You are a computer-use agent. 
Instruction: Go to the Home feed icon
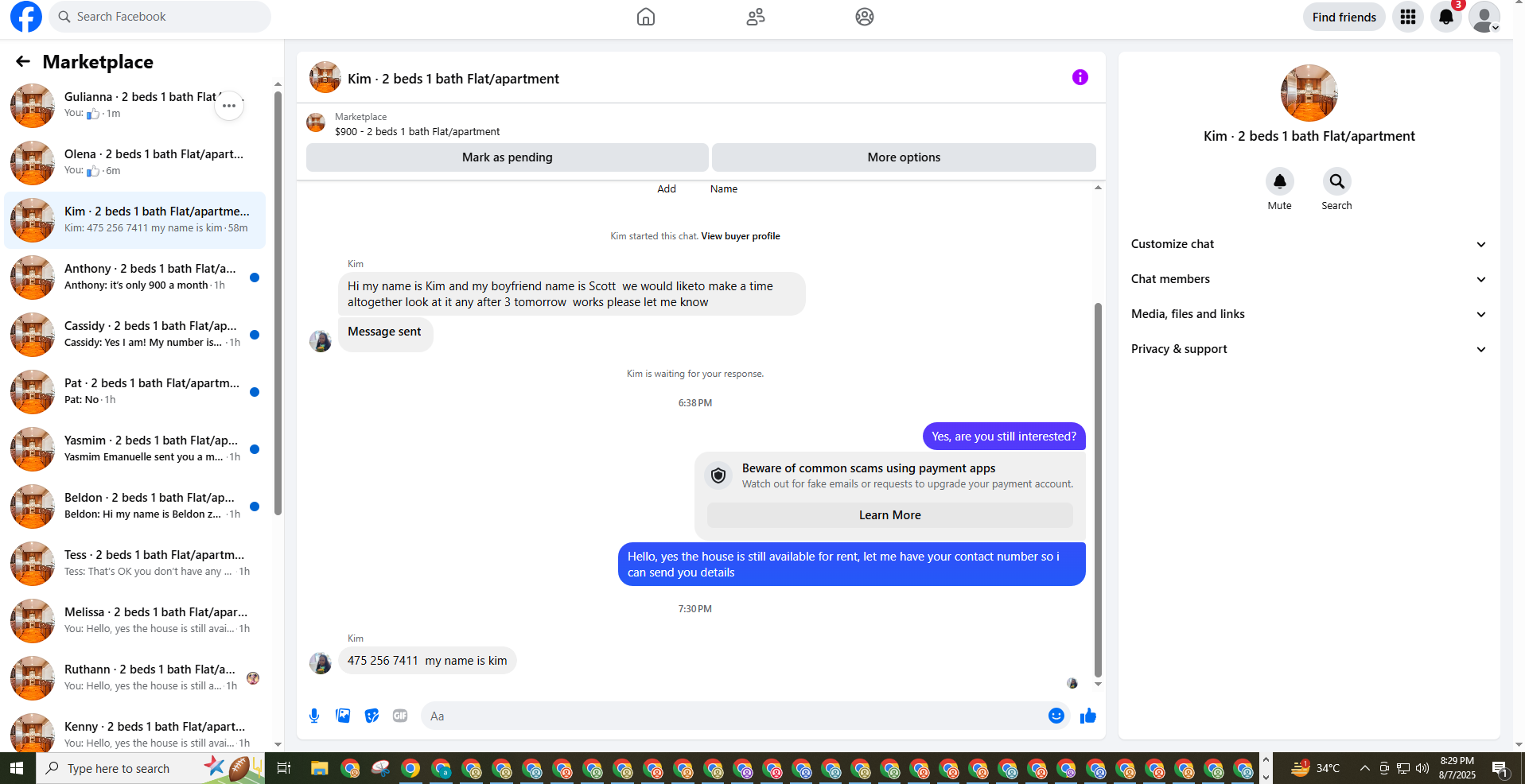click(646, 17)
